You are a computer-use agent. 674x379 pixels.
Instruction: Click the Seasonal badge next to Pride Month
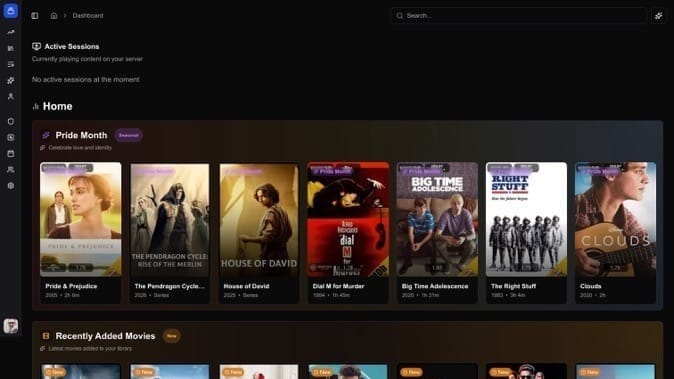[x=129, y=135]
